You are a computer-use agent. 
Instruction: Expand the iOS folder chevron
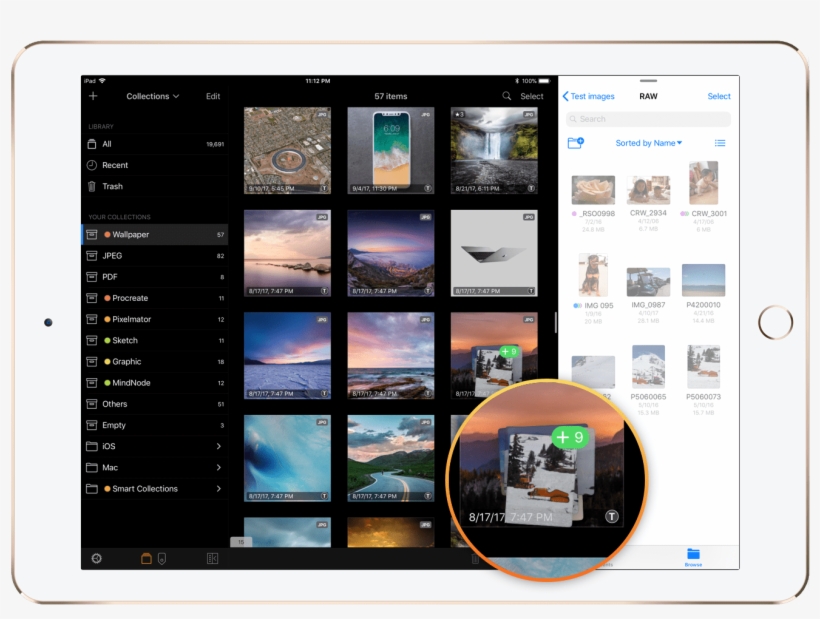point(219,446)
